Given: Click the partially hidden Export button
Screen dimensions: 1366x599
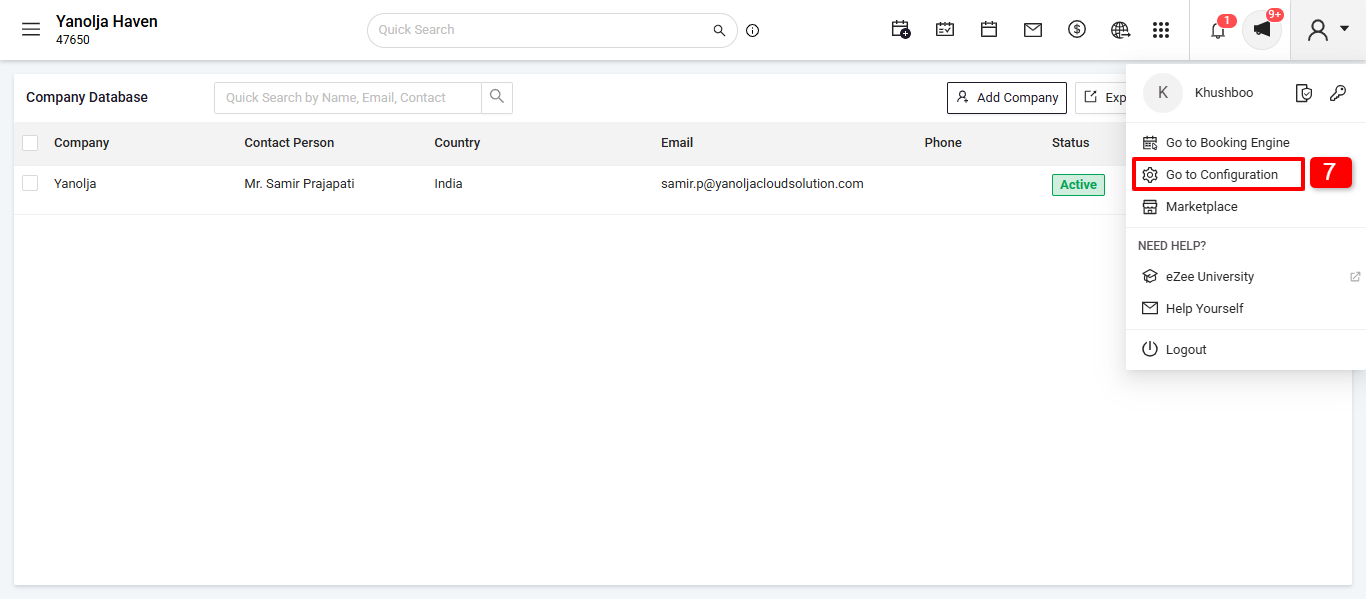Looking at the screenshot, I should [x=1101, y=98].
